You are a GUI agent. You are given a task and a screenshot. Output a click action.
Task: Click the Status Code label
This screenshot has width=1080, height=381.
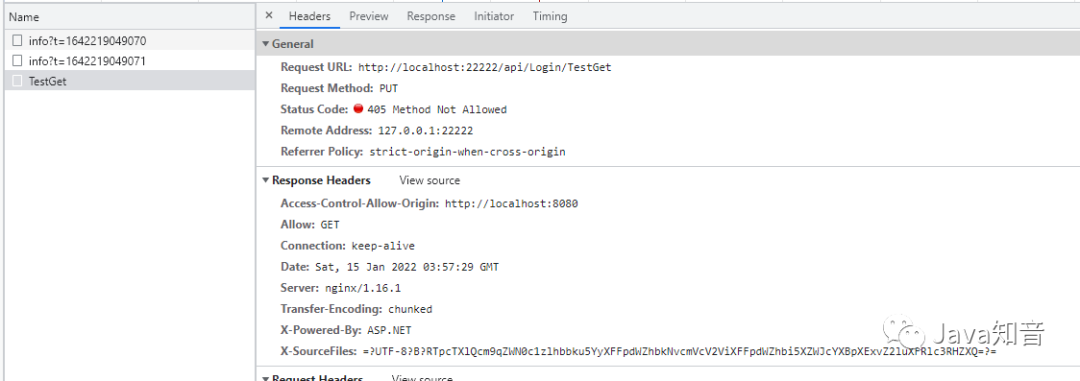click(314, 109)
